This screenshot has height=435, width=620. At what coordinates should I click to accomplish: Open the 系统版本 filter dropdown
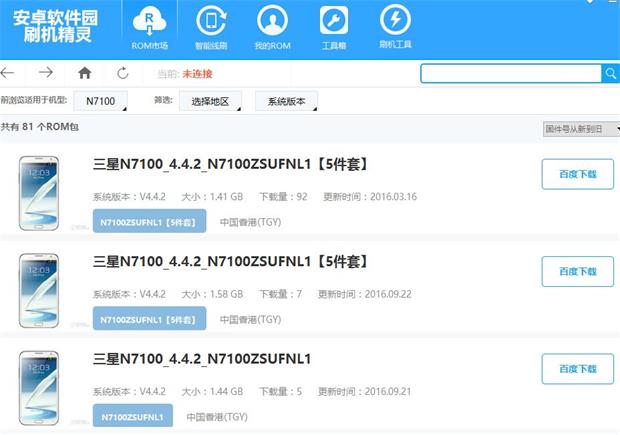(287, 102)
